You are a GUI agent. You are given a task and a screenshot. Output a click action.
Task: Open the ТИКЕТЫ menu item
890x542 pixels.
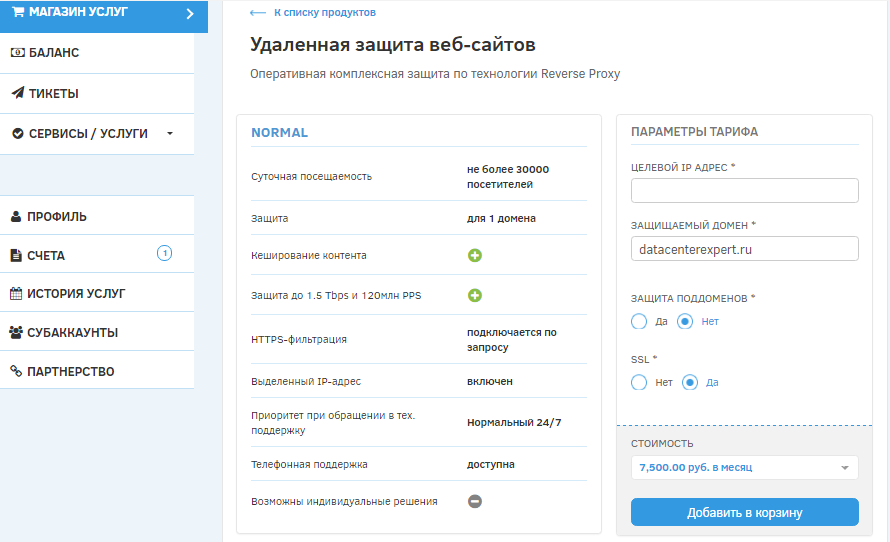[54, 93]
